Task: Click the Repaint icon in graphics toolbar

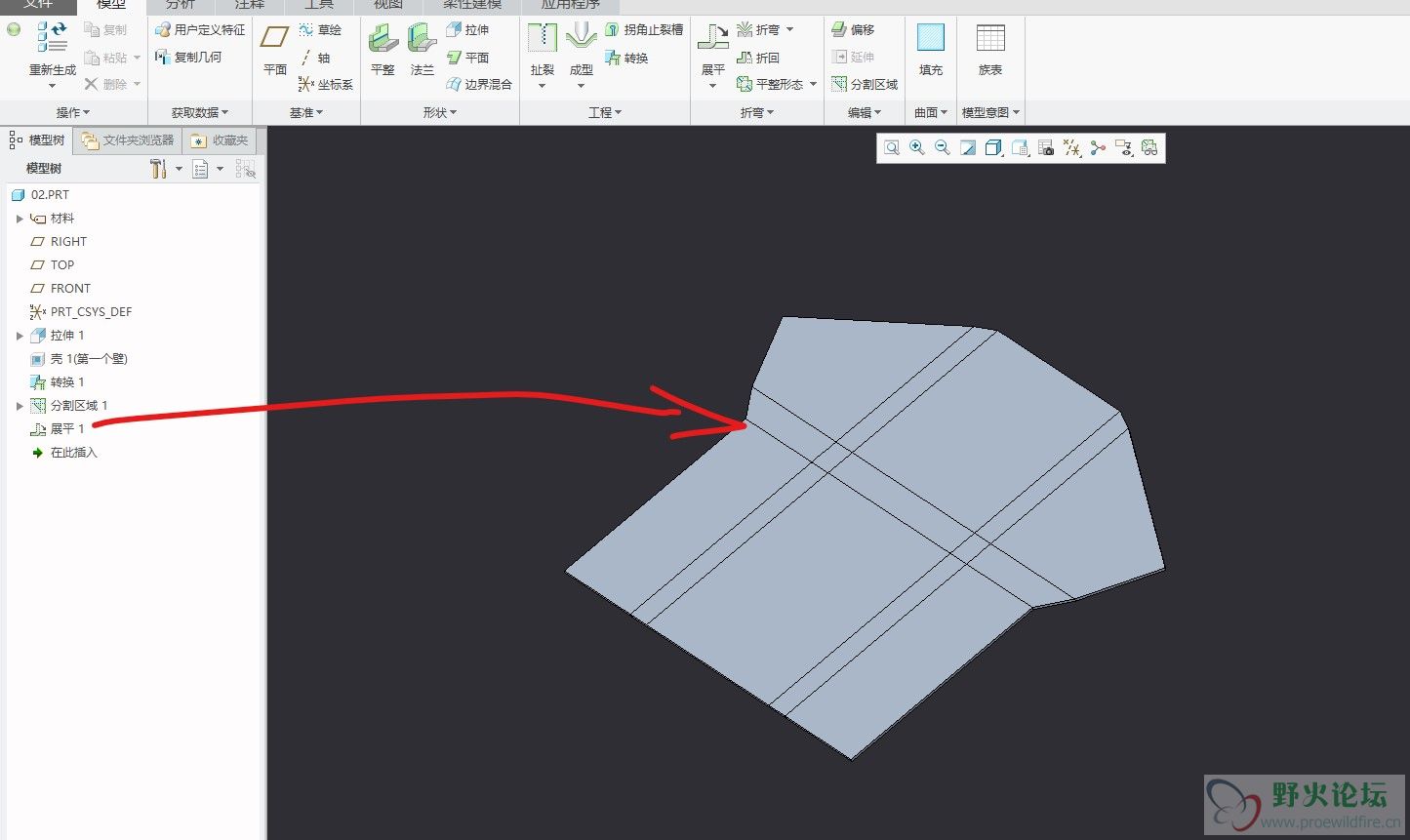Action: coord(968,148)
